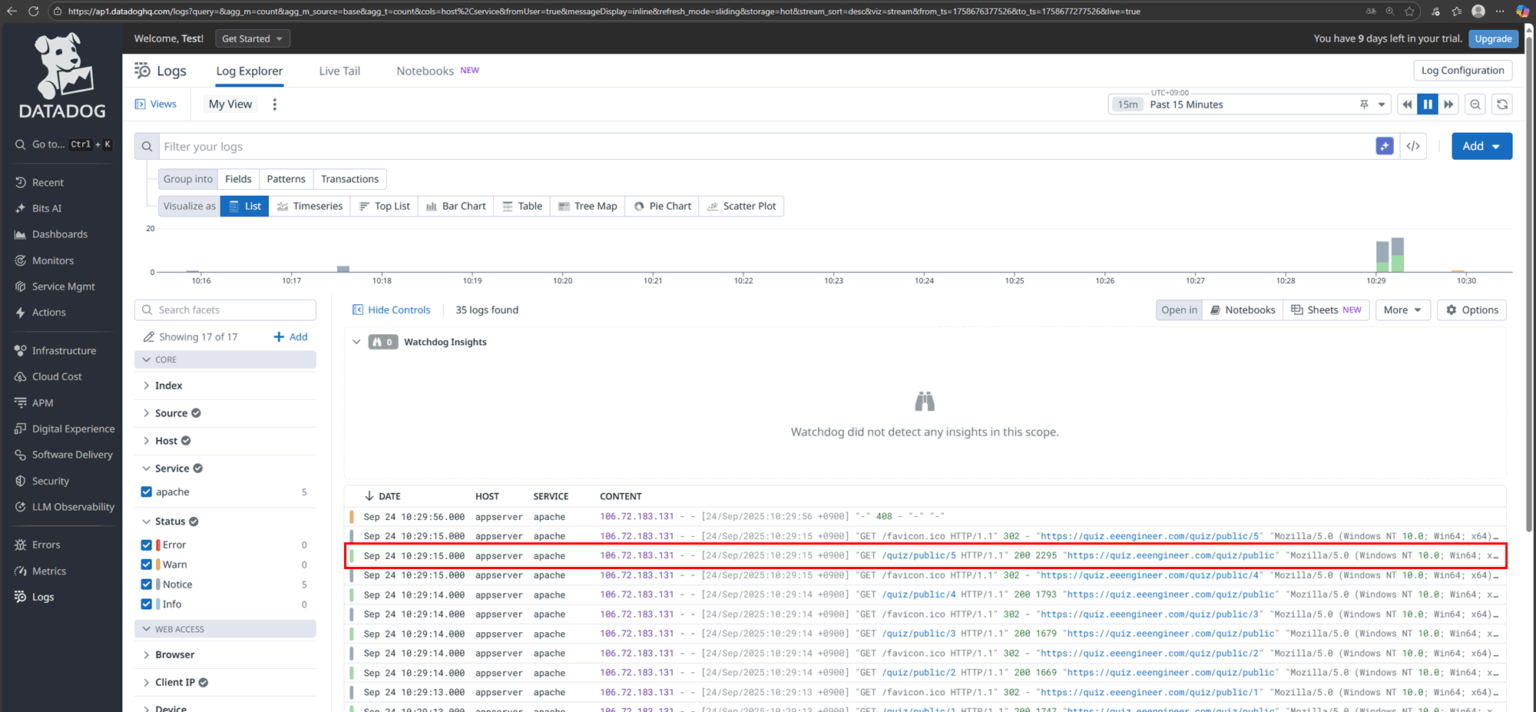Open Log Configuration
This screenshot has width=1536, height=712.
[x=1462, y=70]
